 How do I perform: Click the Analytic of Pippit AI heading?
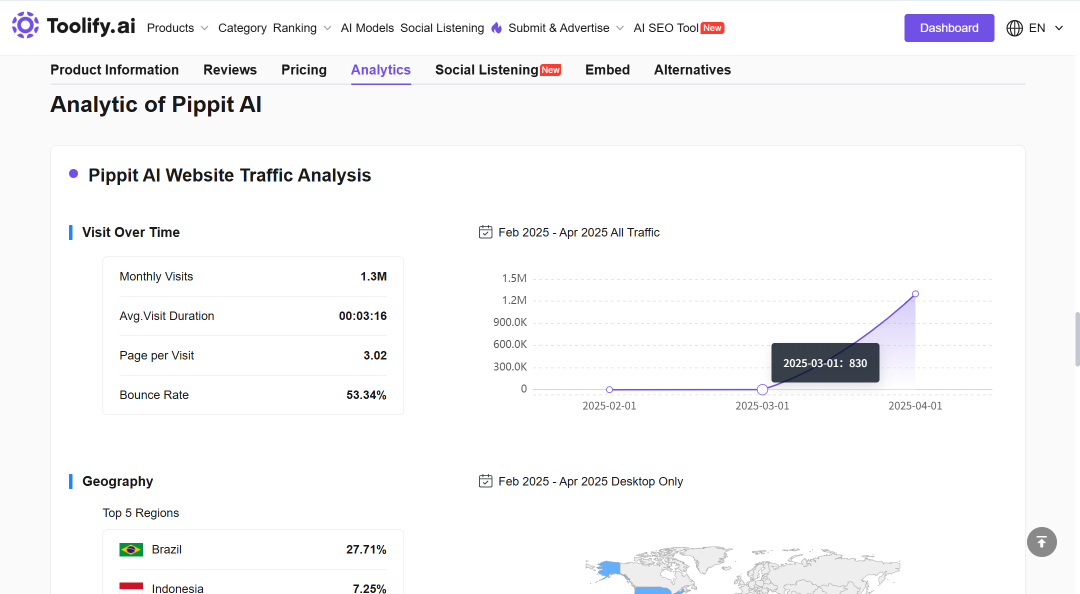click(x=156, y=104)
